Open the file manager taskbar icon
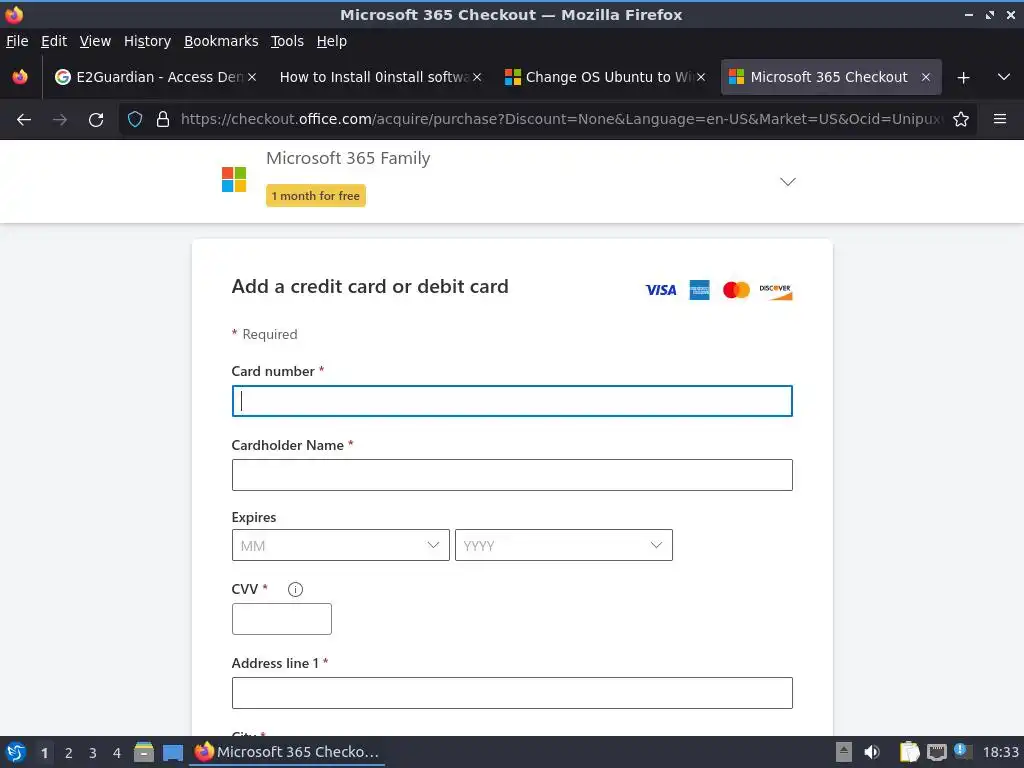This screenshot has height=768, width=1024. (x=144, y=752)
